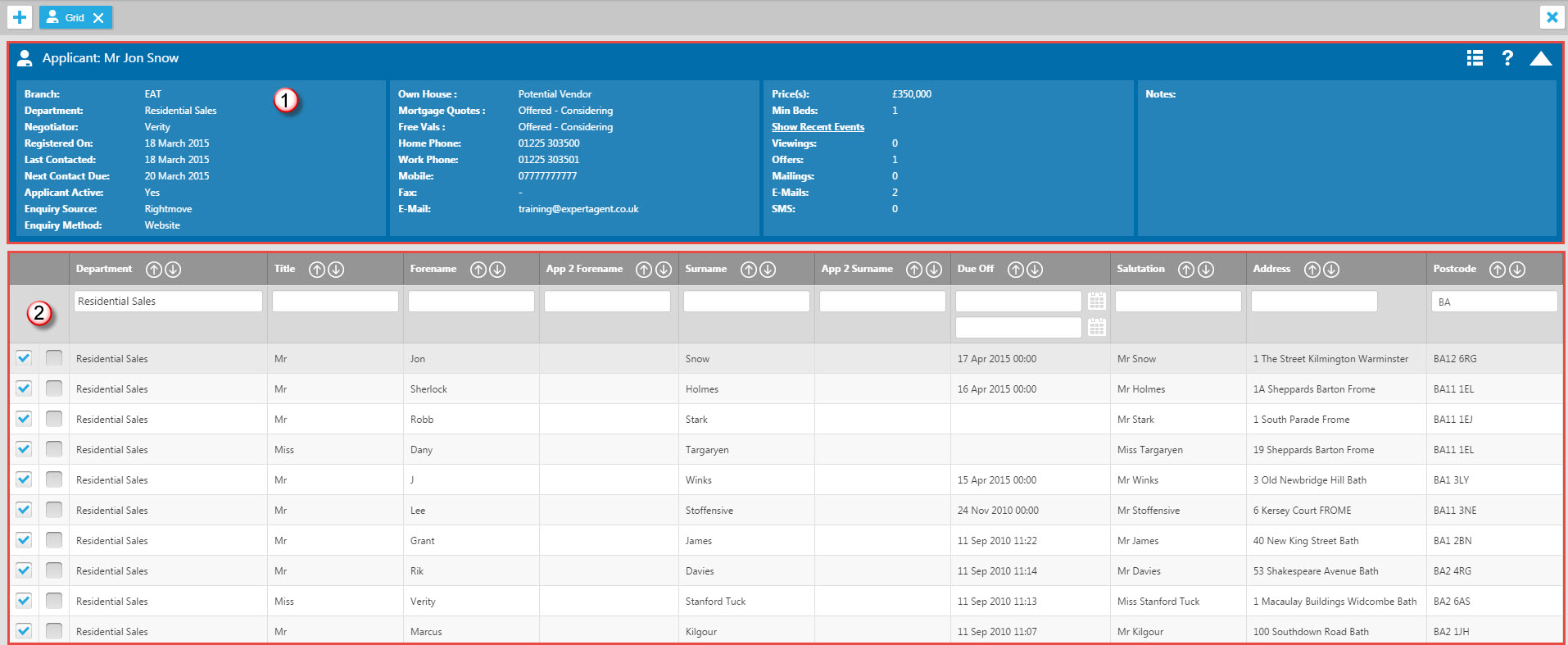Screen dimensions: 1568x645
Task: Click Department column header label
Action: [x=104, y=269]
